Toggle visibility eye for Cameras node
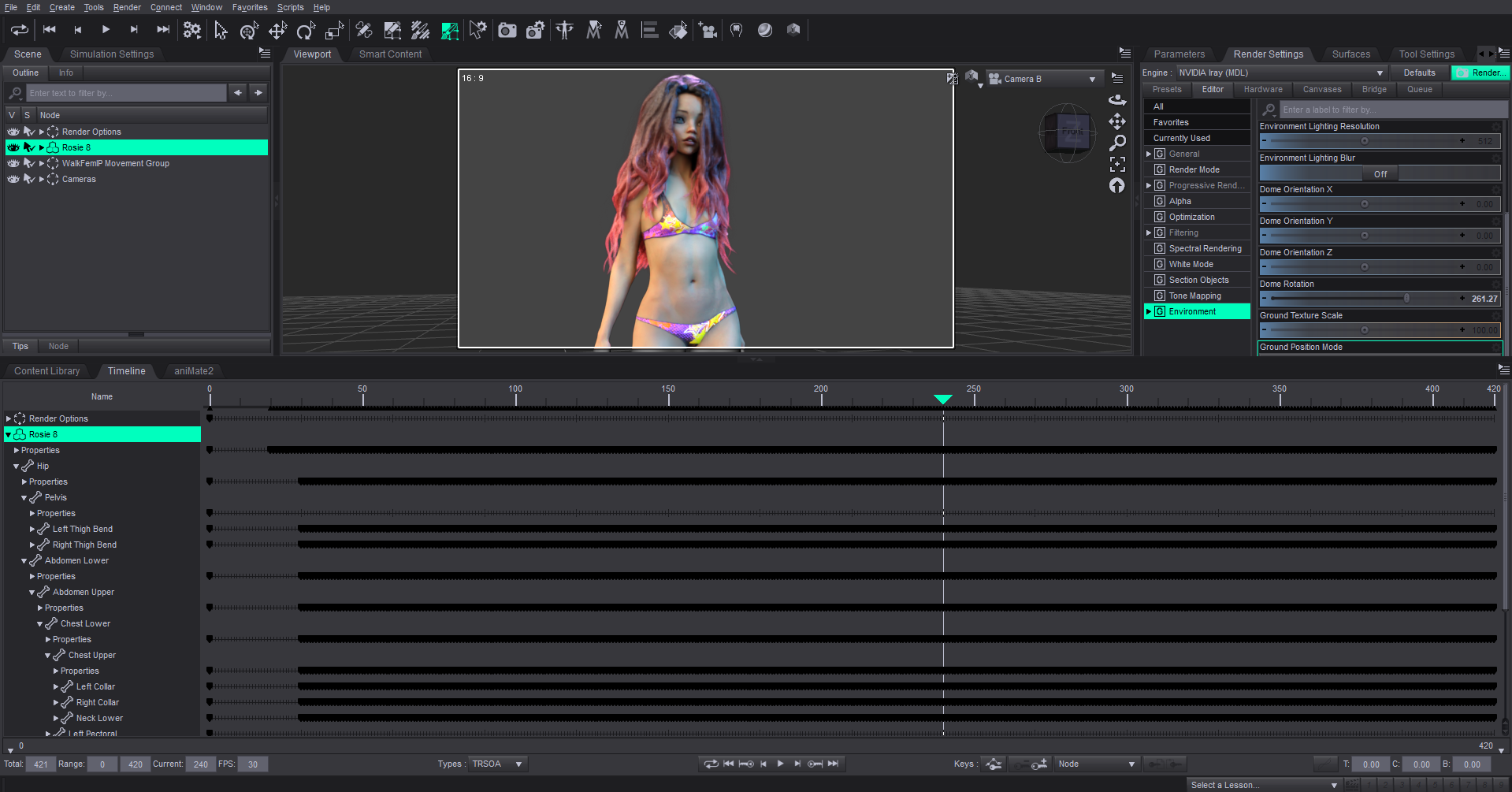1512x792 pixels. (13, 179)
